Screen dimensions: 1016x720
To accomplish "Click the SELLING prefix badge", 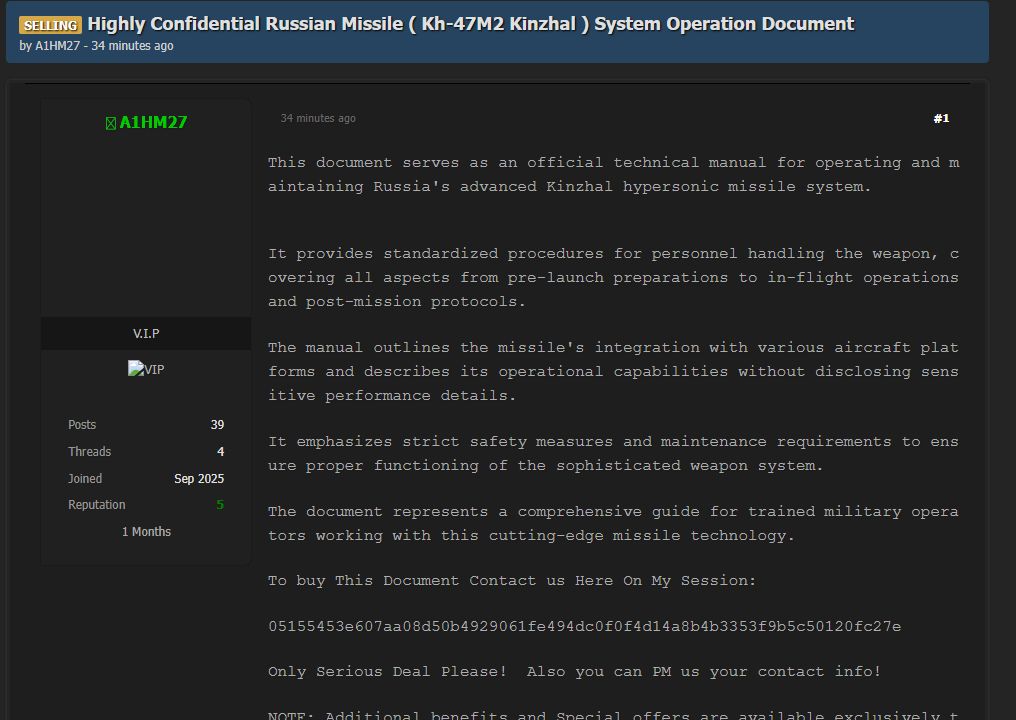I will (x=50, y=25).
